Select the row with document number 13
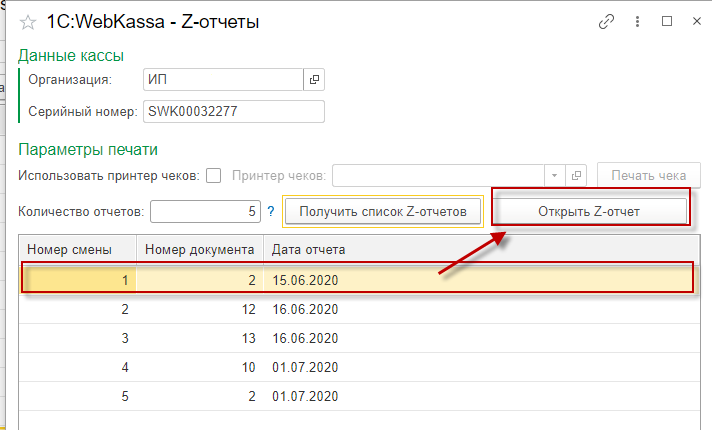 pyautogui.click(x=359, y=338)
